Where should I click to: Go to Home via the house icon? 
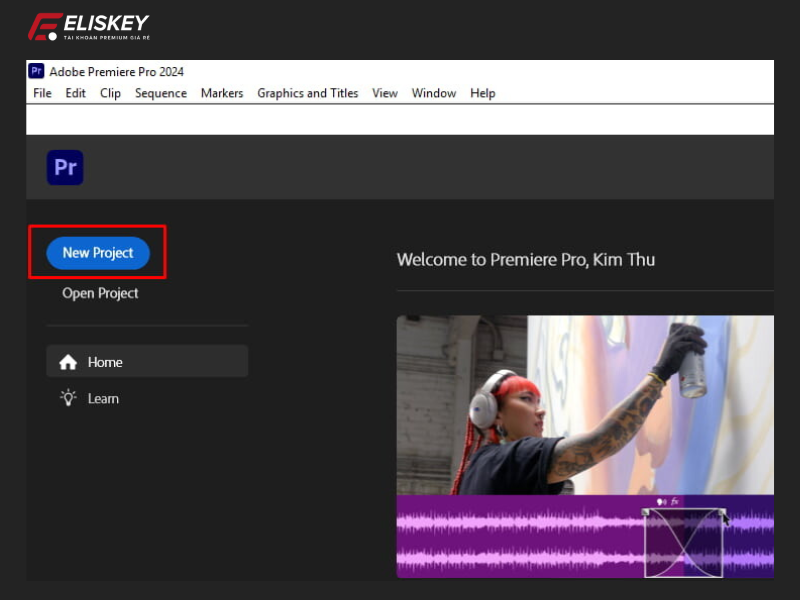(68, 362)
